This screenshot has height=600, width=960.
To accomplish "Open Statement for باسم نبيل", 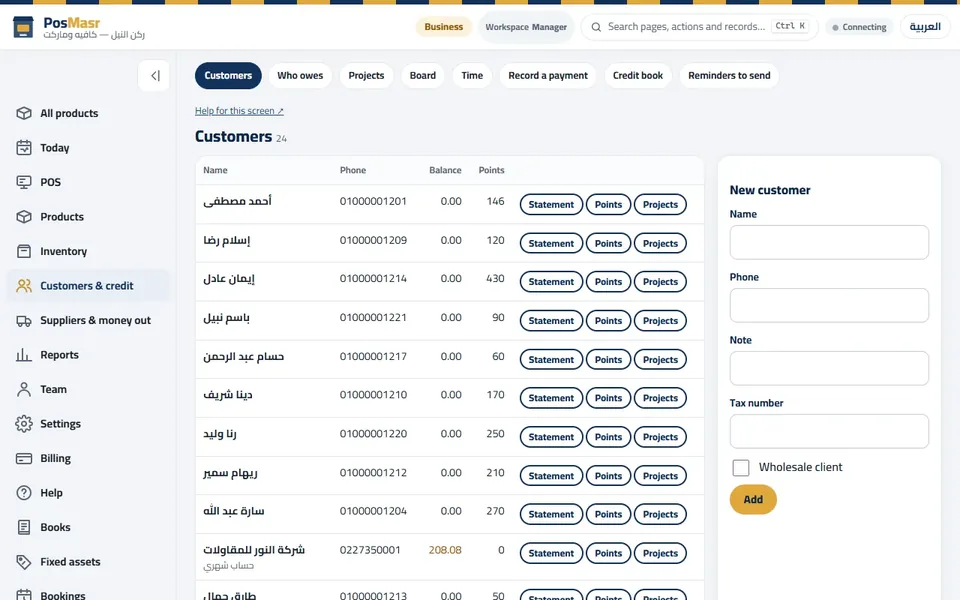I will 551,321.
